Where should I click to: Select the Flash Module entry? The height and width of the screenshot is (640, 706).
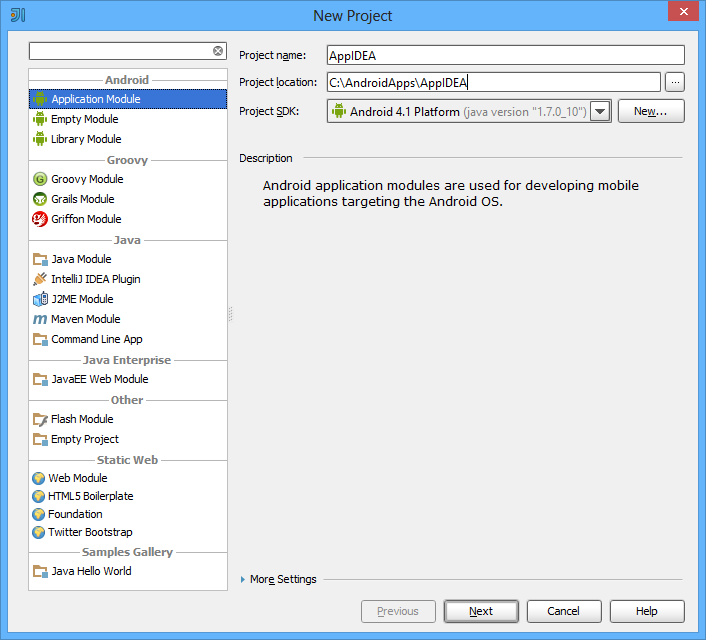tap(128, 419)
